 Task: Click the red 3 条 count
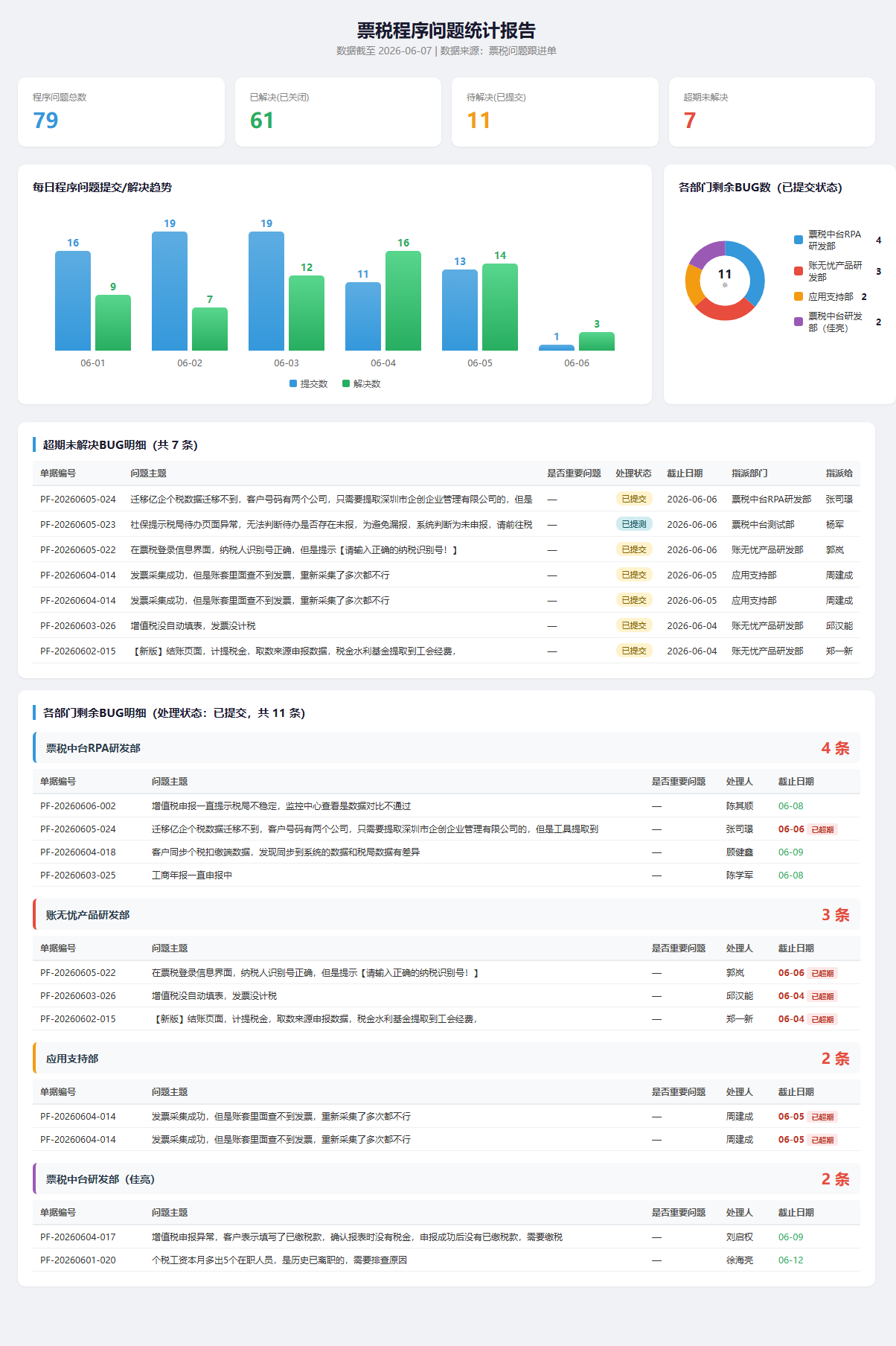point(835,915)
